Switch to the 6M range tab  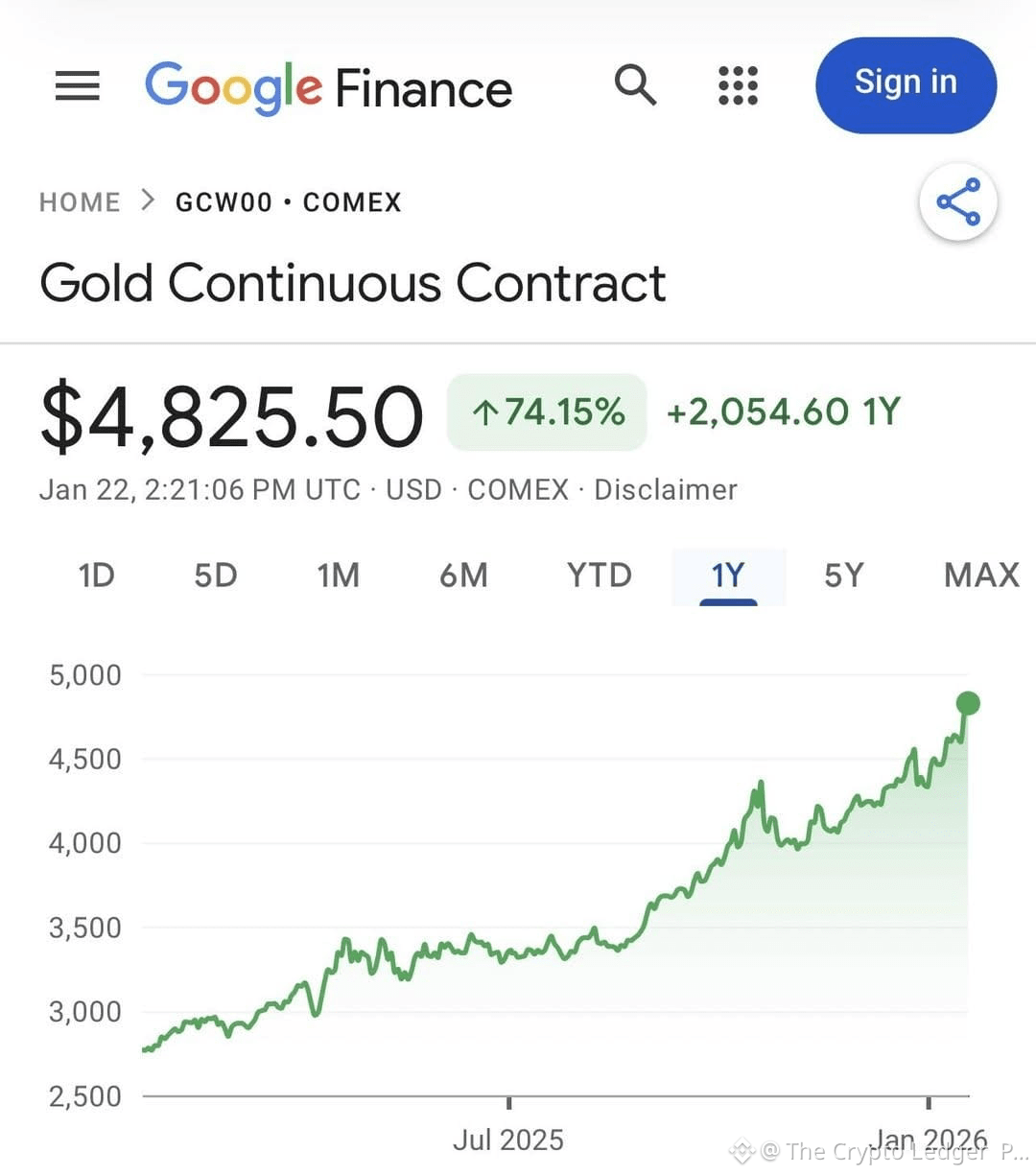tap(463, 575)
